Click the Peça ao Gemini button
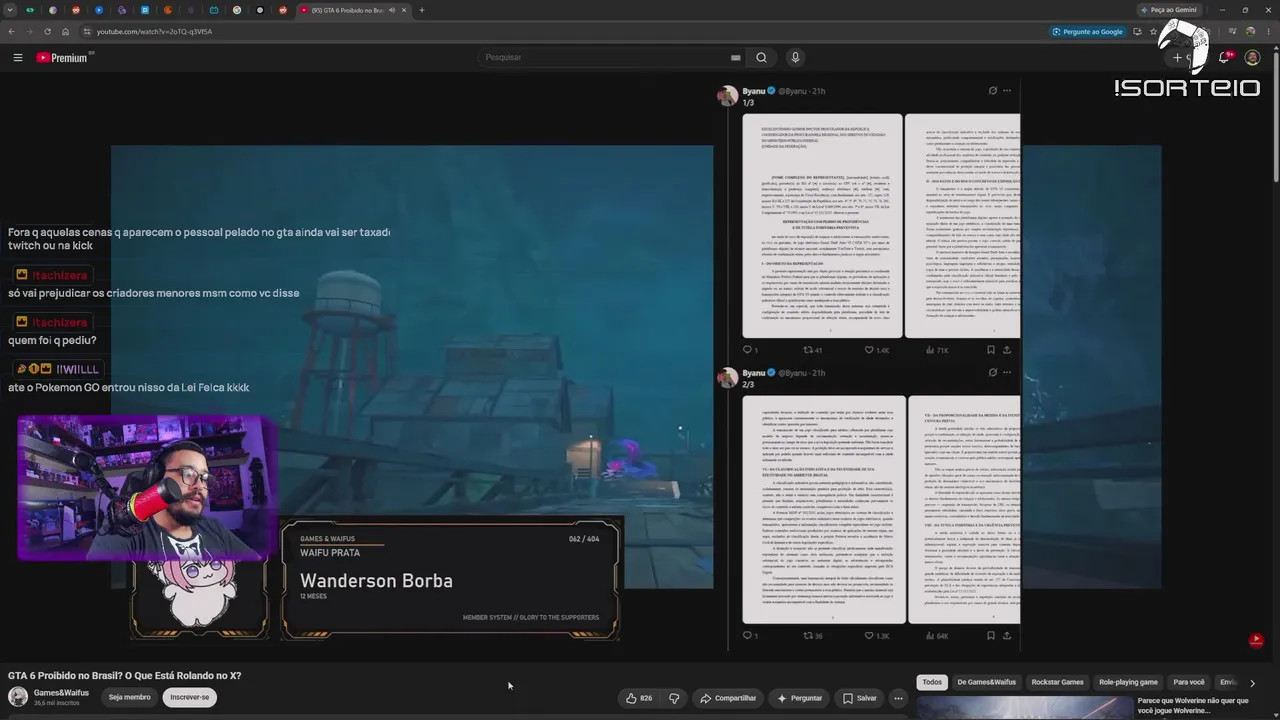The width and height of the screenshot is (1280, 720). [x=1168, y=10]
